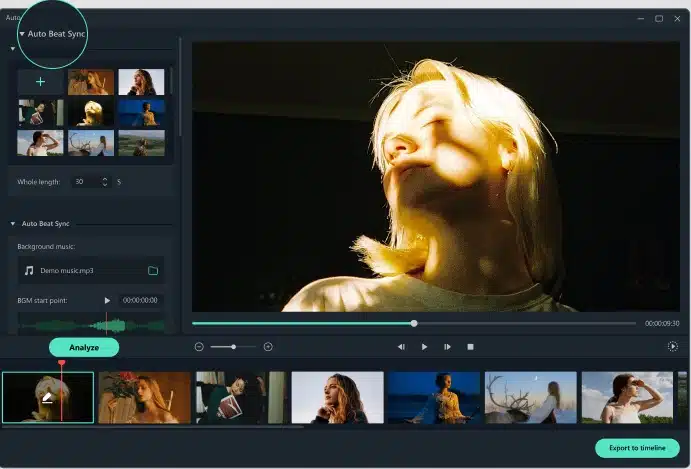Click the plus icon to add media
The height and width of the screenshot is (469, 691).
point(40,82)
